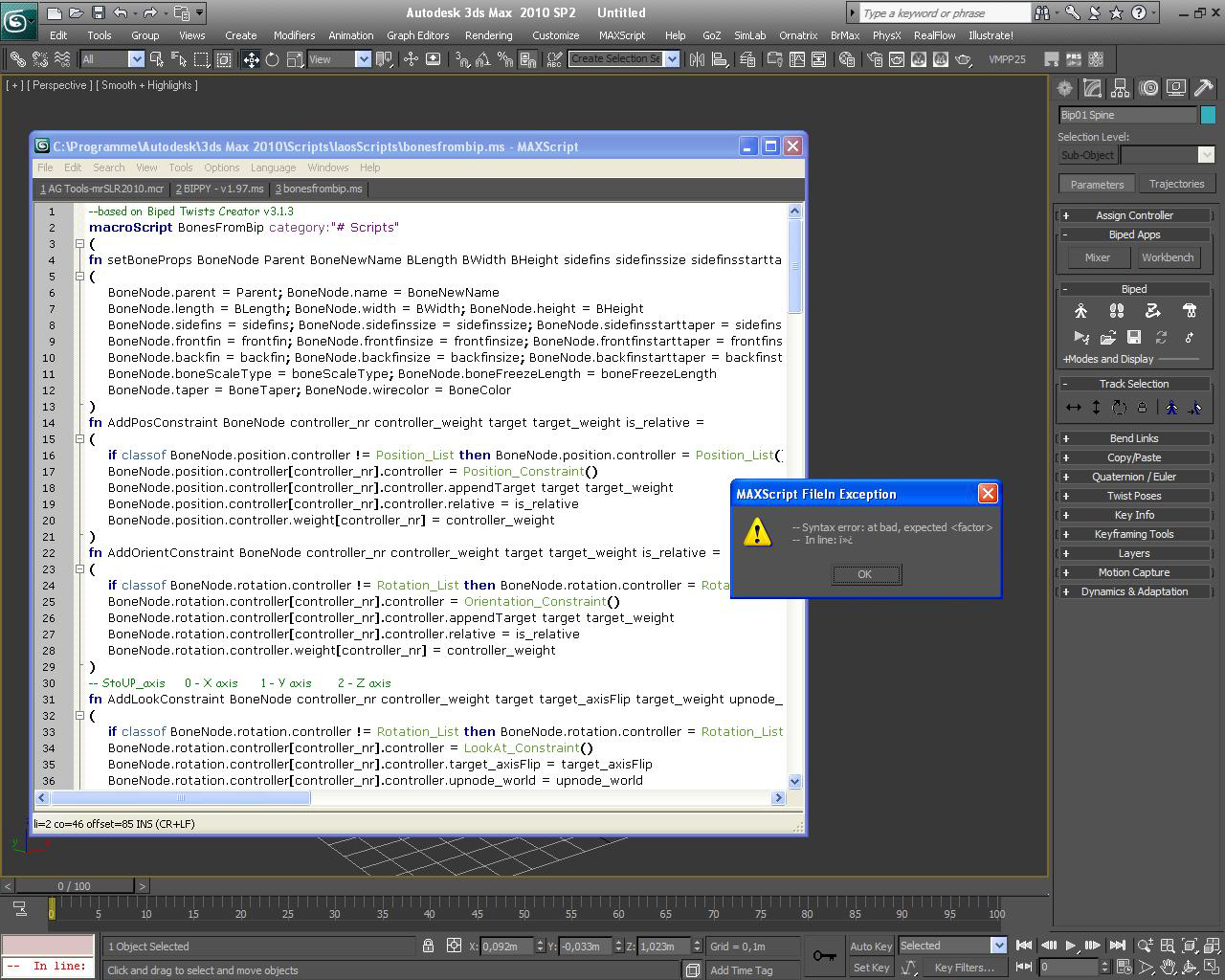Image resolution: width=1225 pixels, height=980 pixels.
Task: Open the MAXScript menu in main menubar
Action: click(622, 35)
